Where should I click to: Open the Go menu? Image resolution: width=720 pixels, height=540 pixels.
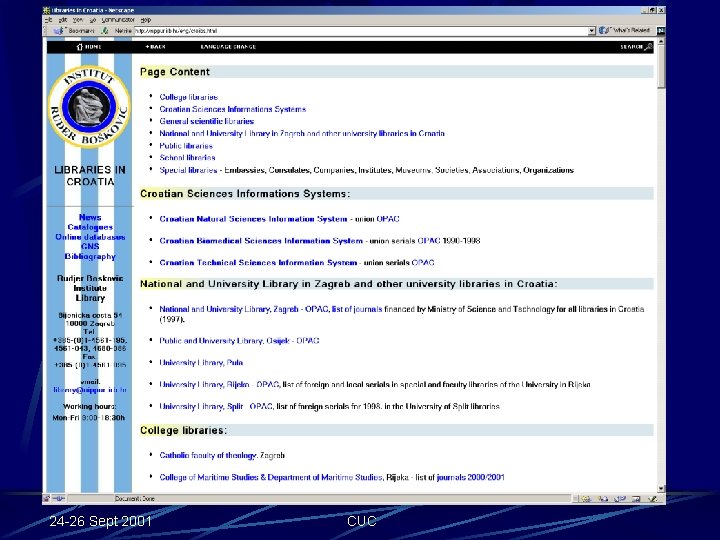click(93, 20)
